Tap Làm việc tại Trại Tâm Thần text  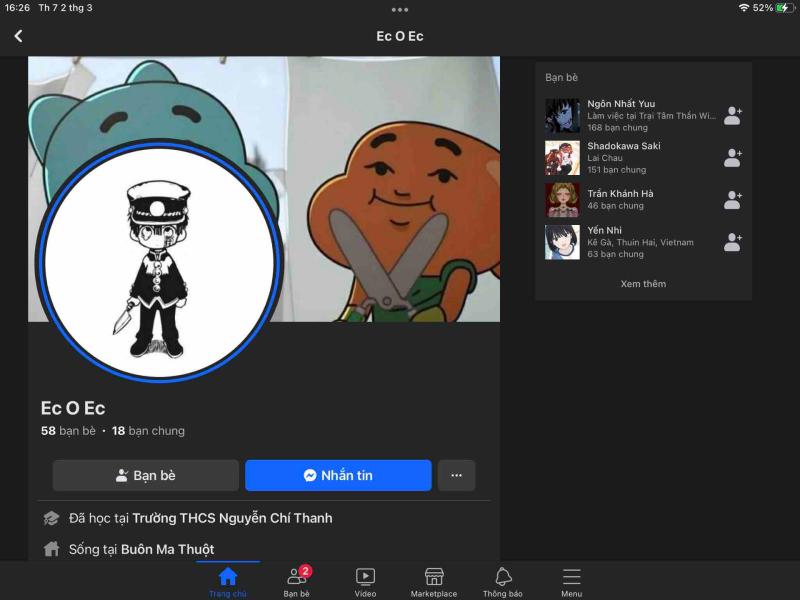pos(652,116)
